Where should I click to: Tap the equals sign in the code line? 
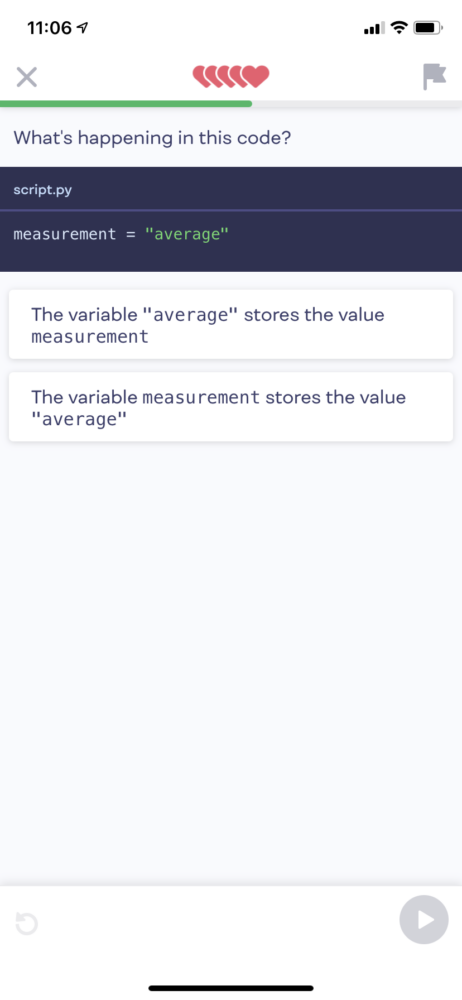click(x=130, y=235)
